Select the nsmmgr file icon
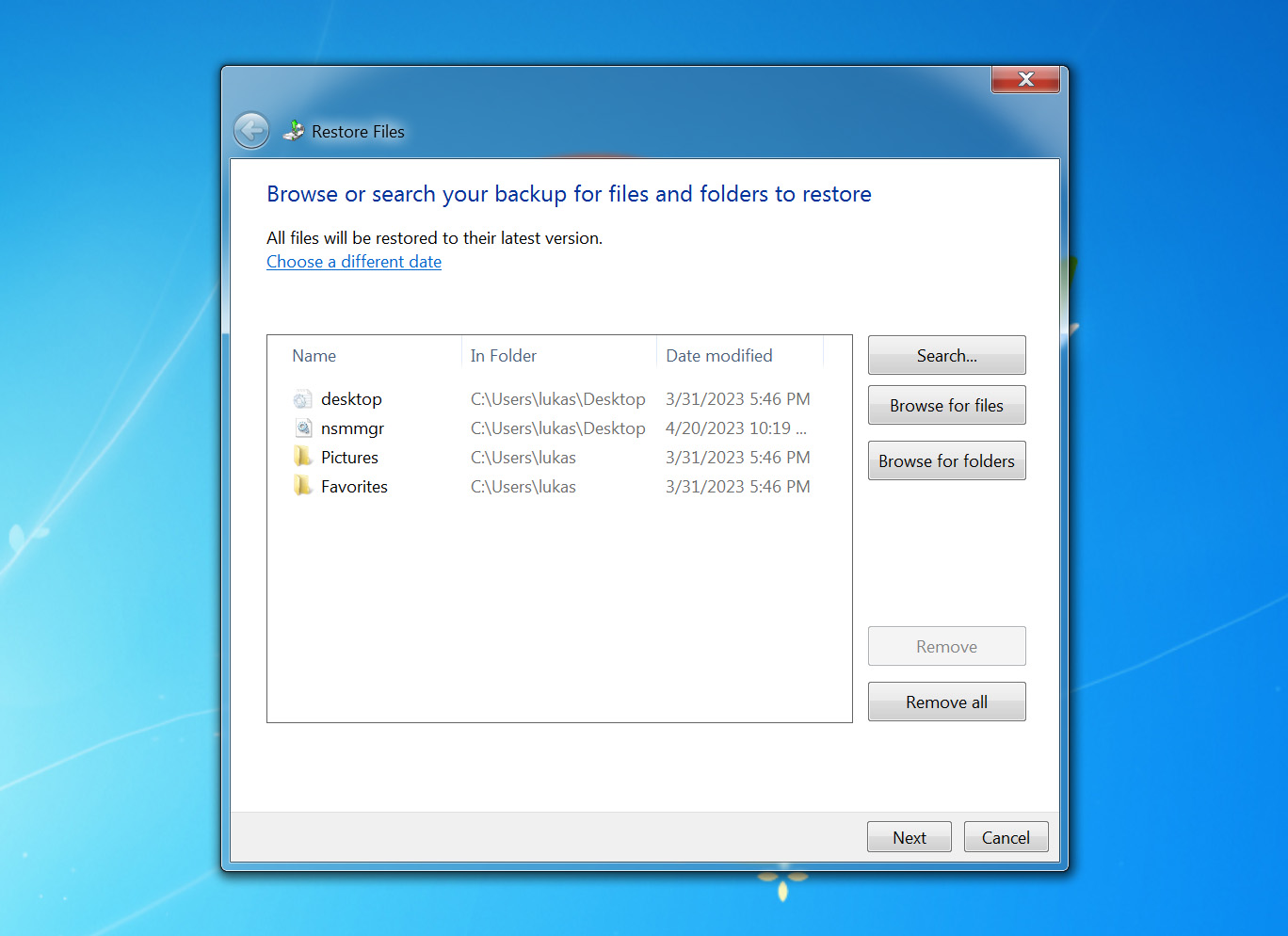 pos(302,428)
